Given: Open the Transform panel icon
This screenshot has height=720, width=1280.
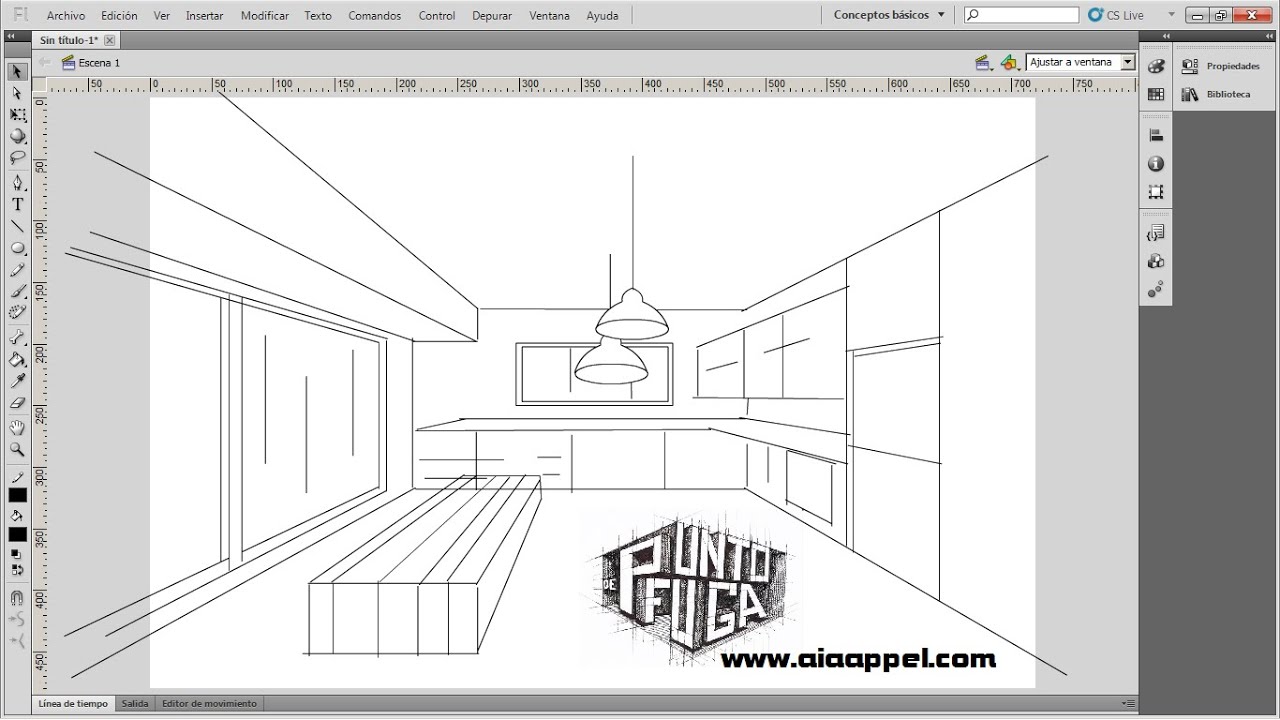Looking at the screenshot, I should [x=1156, y=192].
